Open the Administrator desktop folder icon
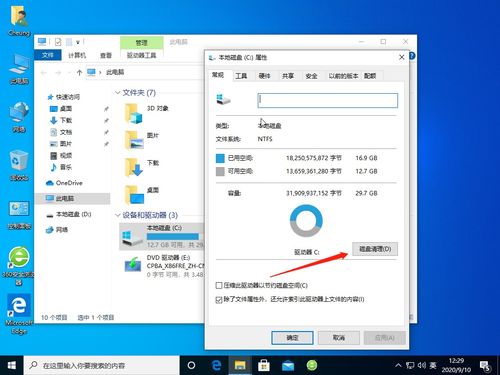 coord(19,16)
